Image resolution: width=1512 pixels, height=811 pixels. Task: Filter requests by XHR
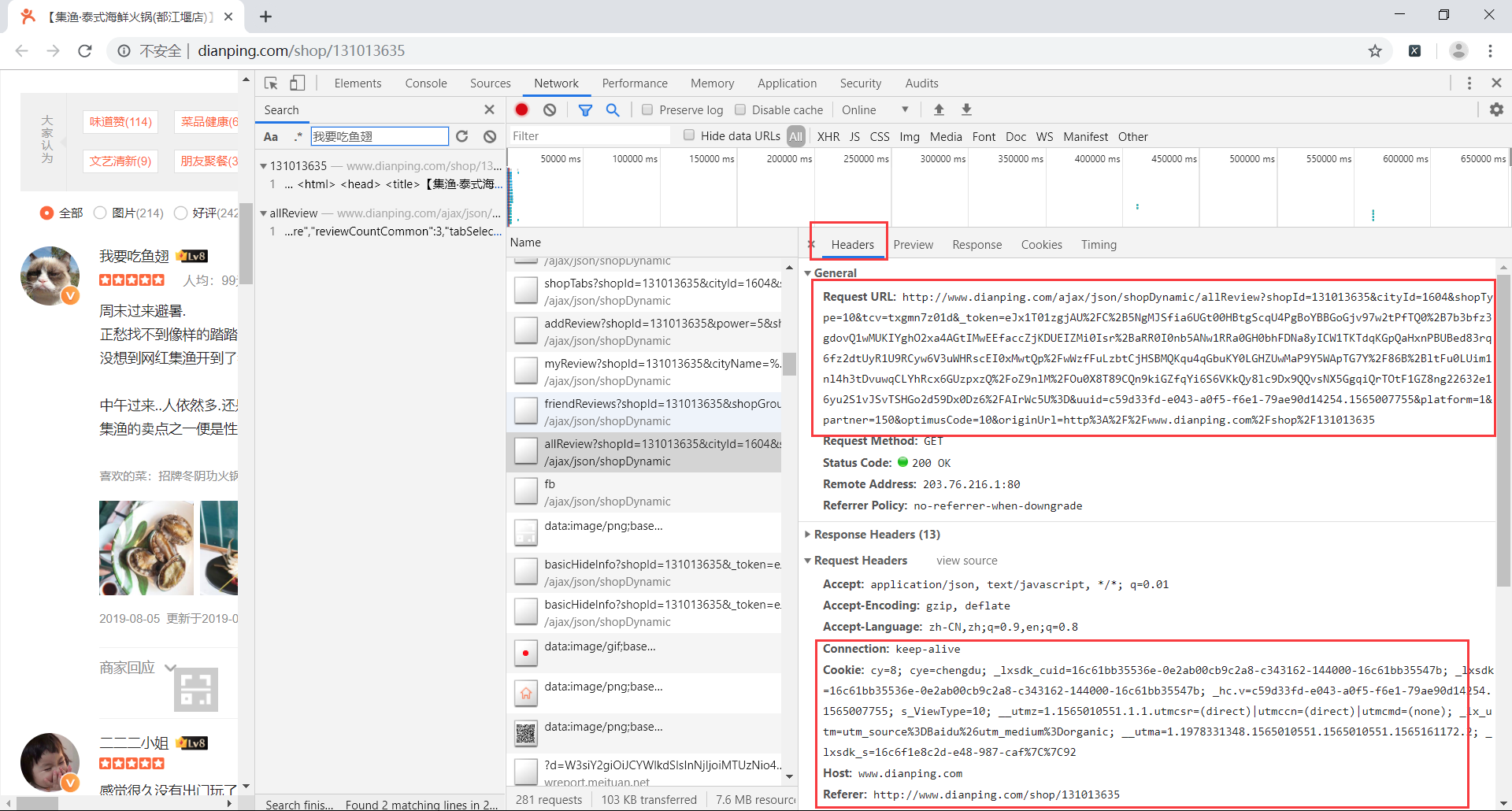pyautogui.click(x=828, y=136)
